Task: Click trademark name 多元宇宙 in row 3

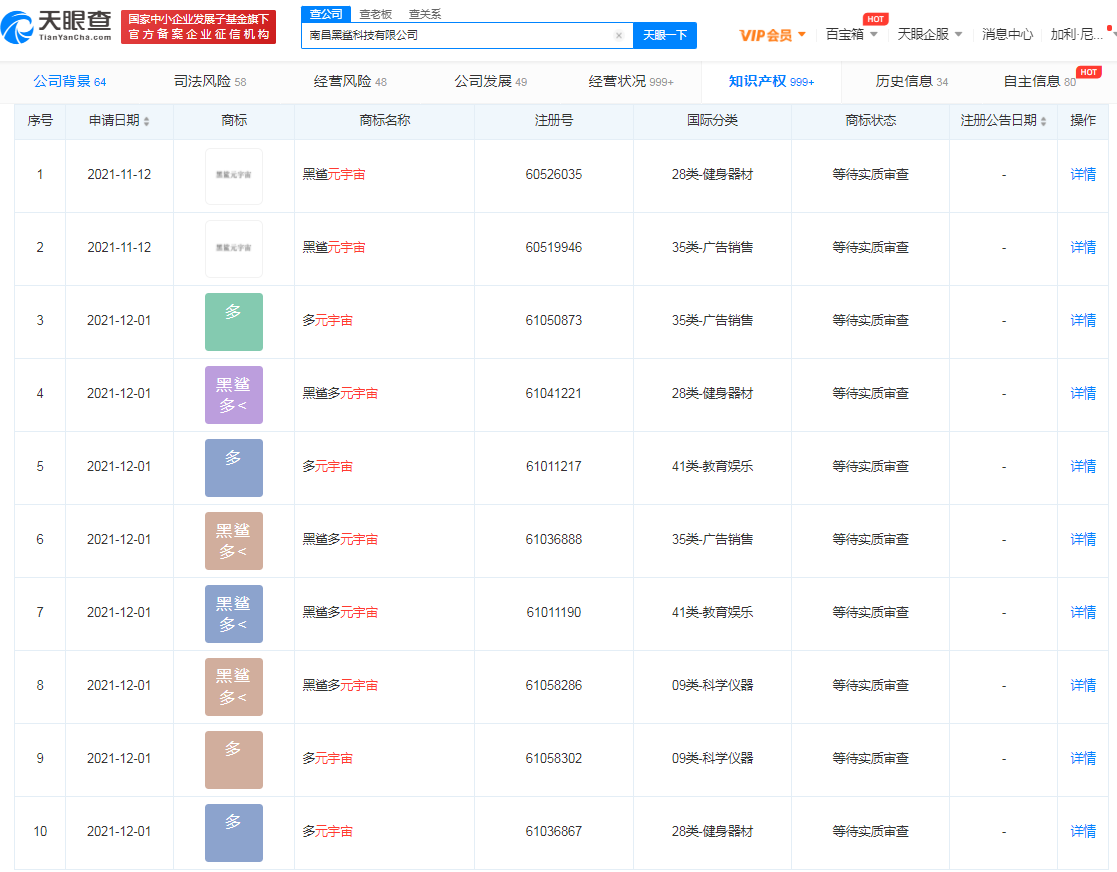Action: pos(328,321)
